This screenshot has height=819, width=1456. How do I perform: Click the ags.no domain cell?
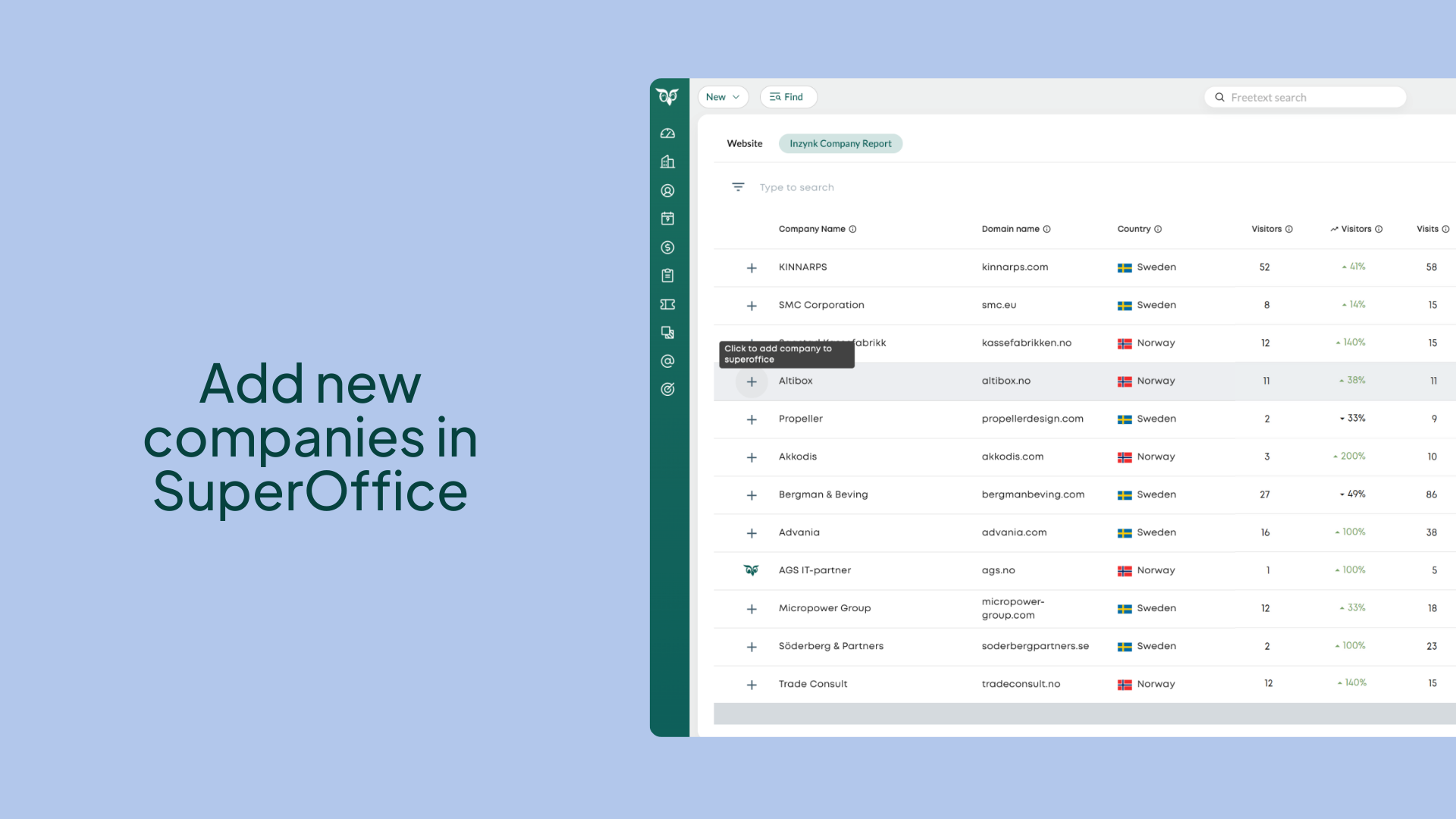click(998, 570)
